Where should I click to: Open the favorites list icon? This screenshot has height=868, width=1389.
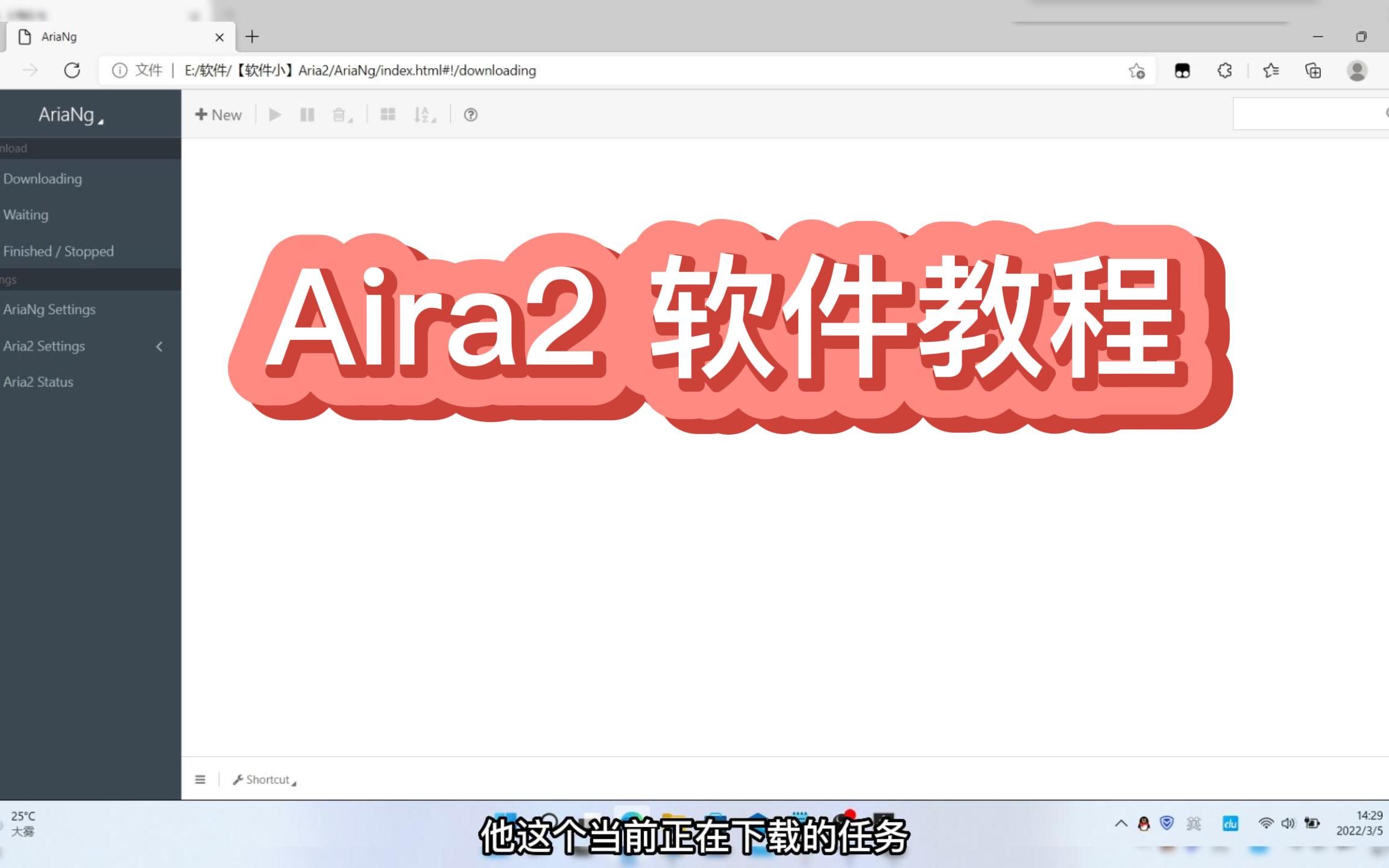pos(1271,71)
